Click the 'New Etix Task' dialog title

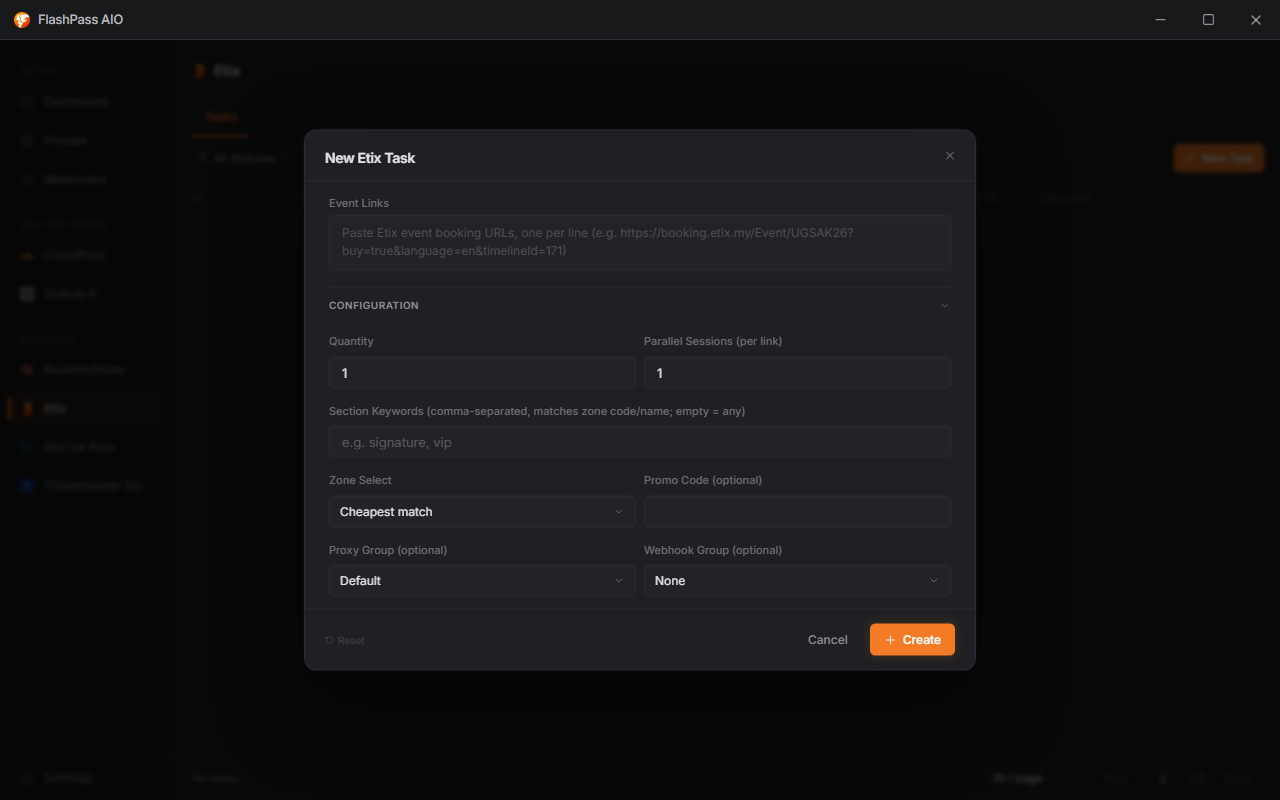tap(370, 158)
